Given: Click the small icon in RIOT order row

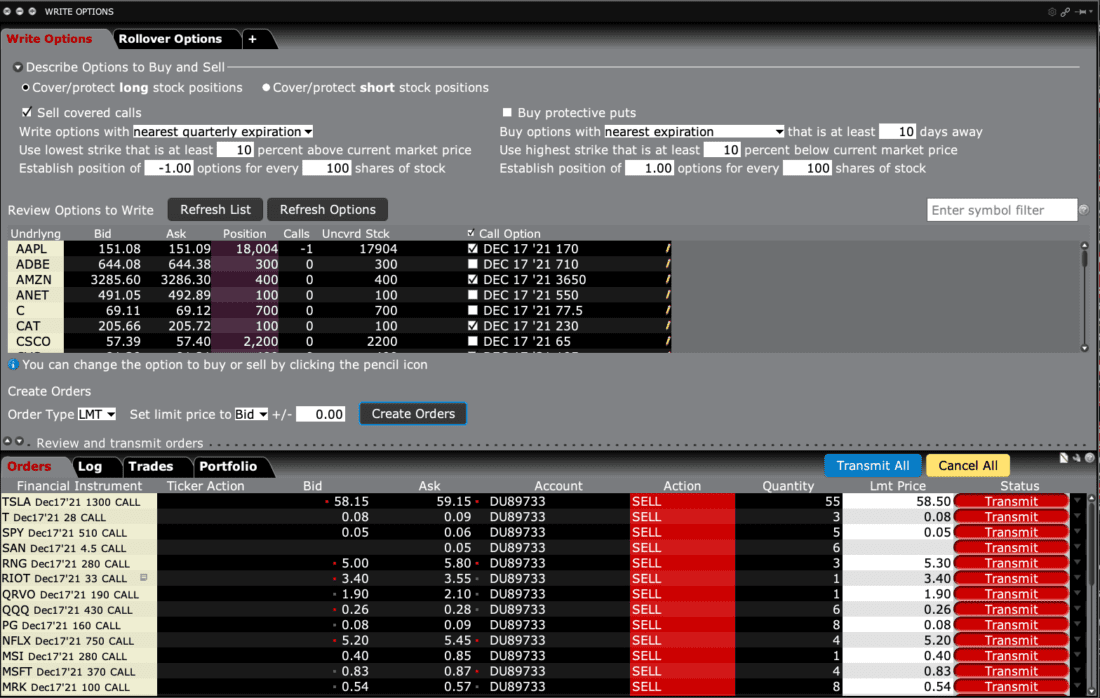Looking at the screenshot, I should (144, 578).
